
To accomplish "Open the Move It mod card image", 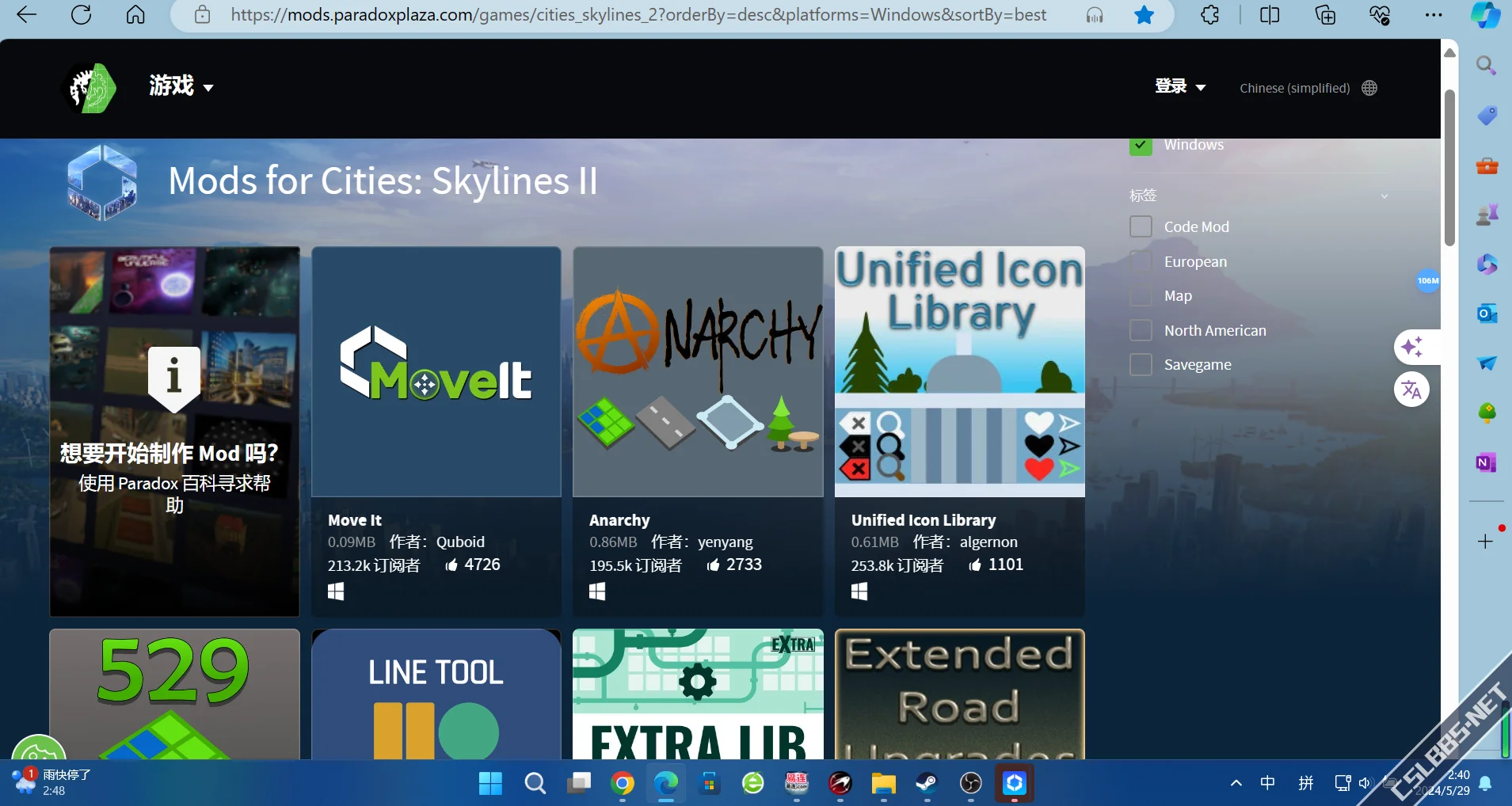I will point(436,372).
